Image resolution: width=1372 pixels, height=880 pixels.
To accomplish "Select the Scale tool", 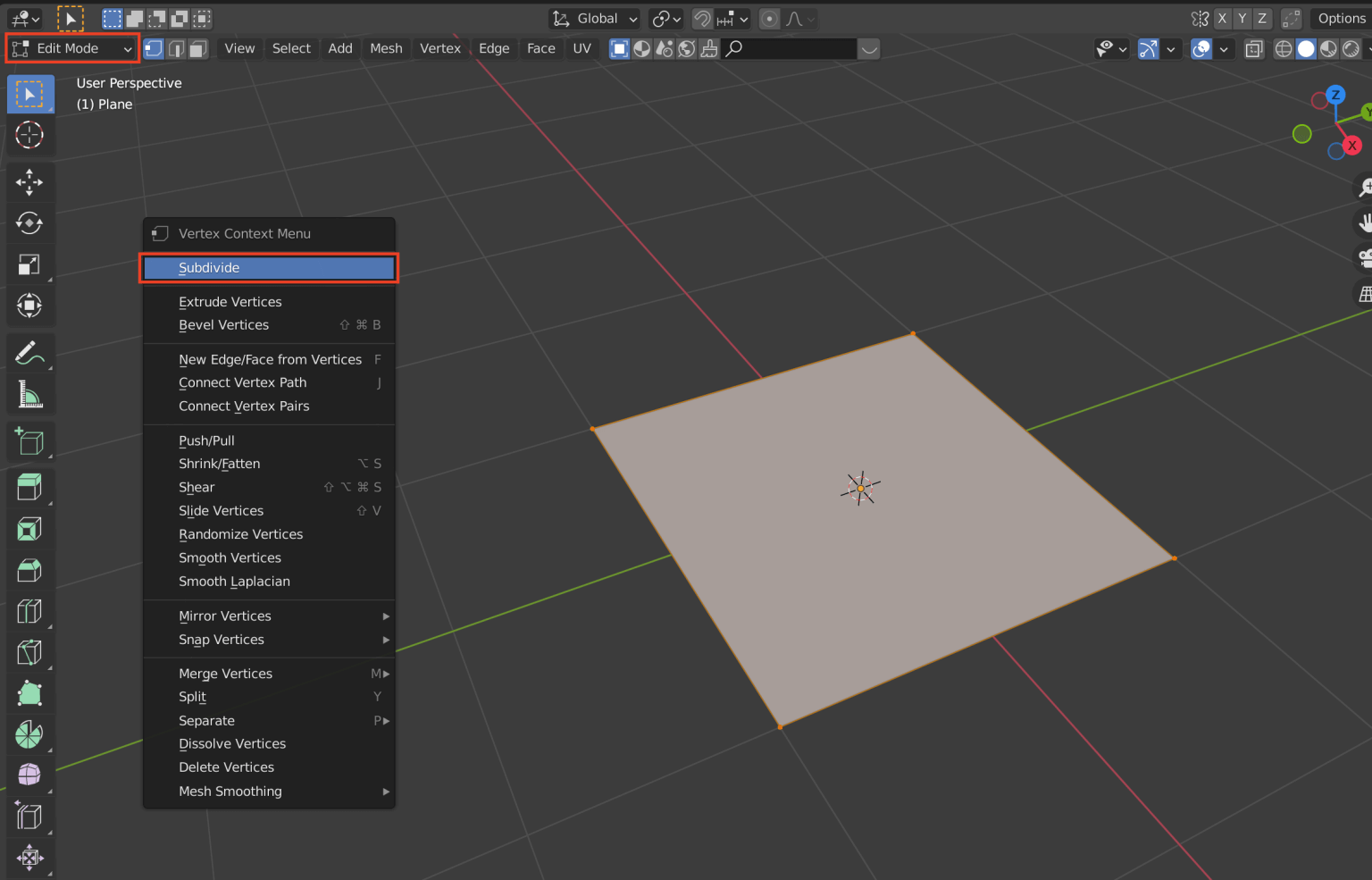I will pyautogui.click(x=29, y=264).
